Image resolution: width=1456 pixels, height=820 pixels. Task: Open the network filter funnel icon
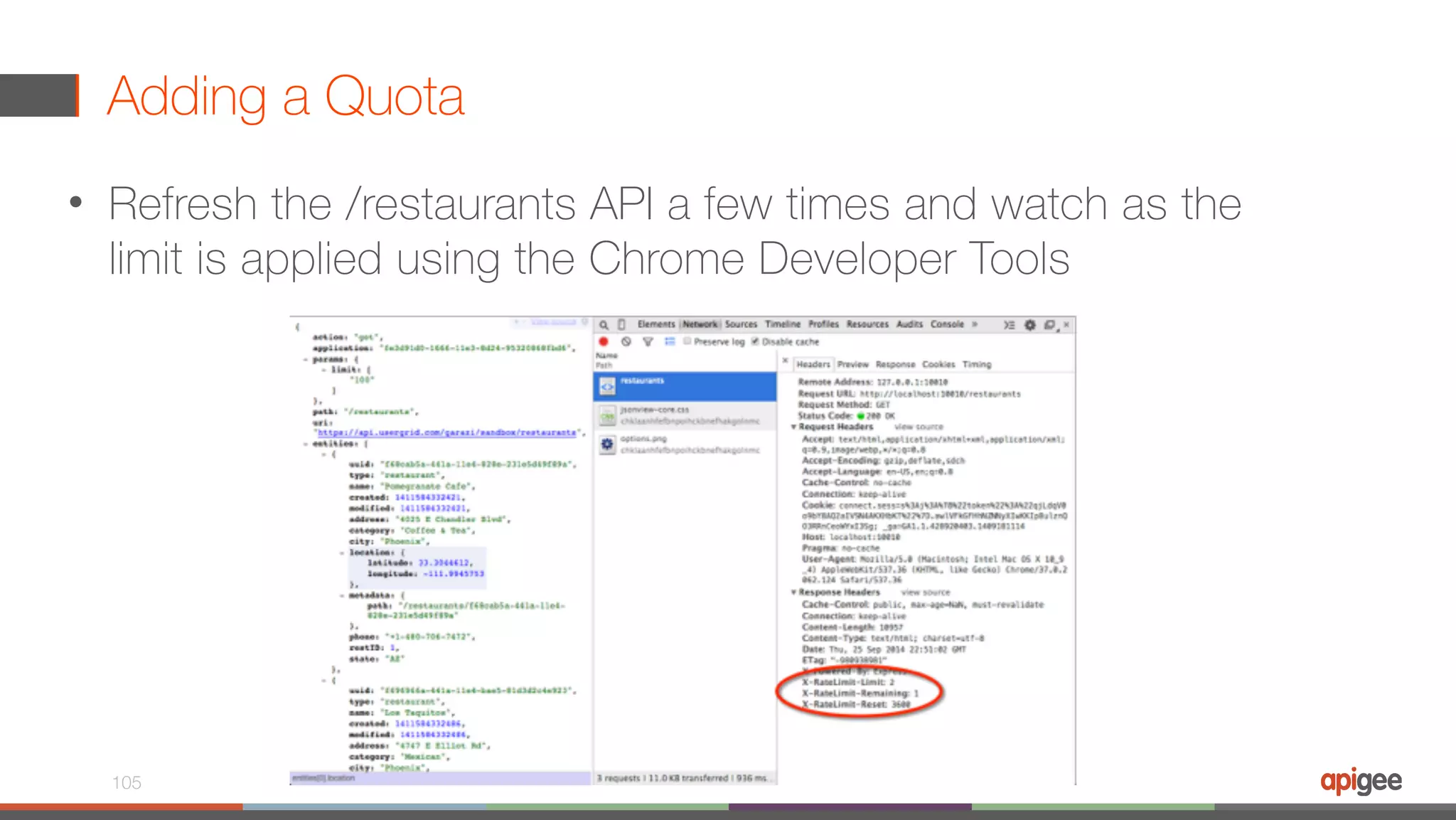point(648,342)
